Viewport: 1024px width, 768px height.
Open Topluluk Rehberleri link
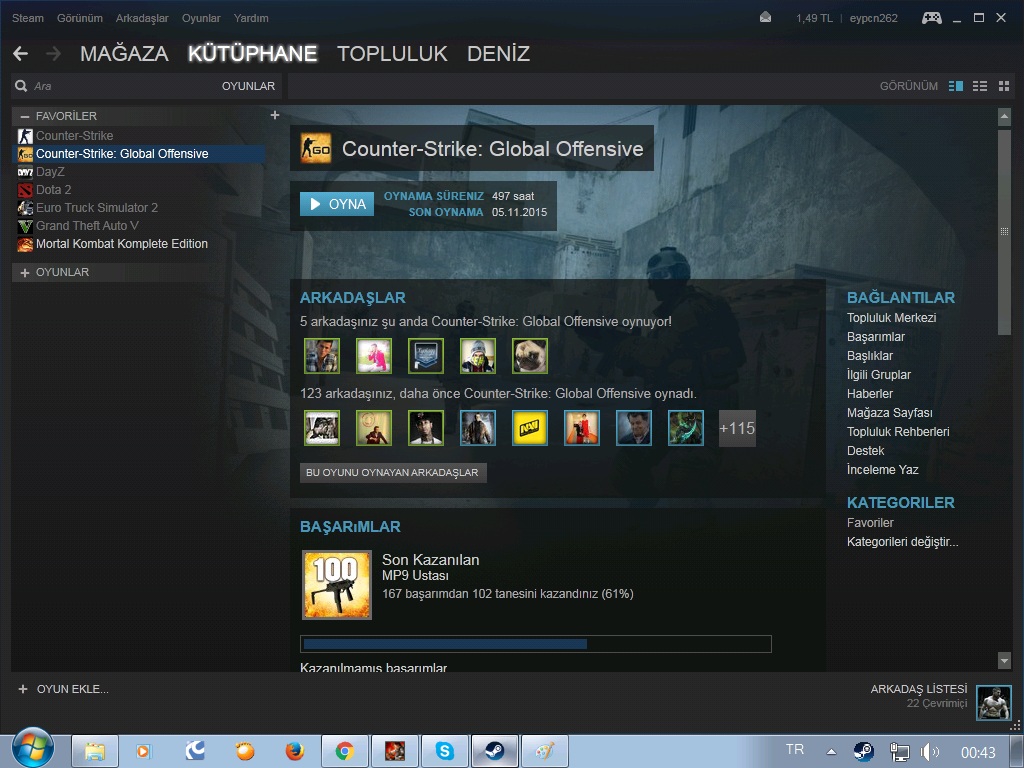(898, 431)
